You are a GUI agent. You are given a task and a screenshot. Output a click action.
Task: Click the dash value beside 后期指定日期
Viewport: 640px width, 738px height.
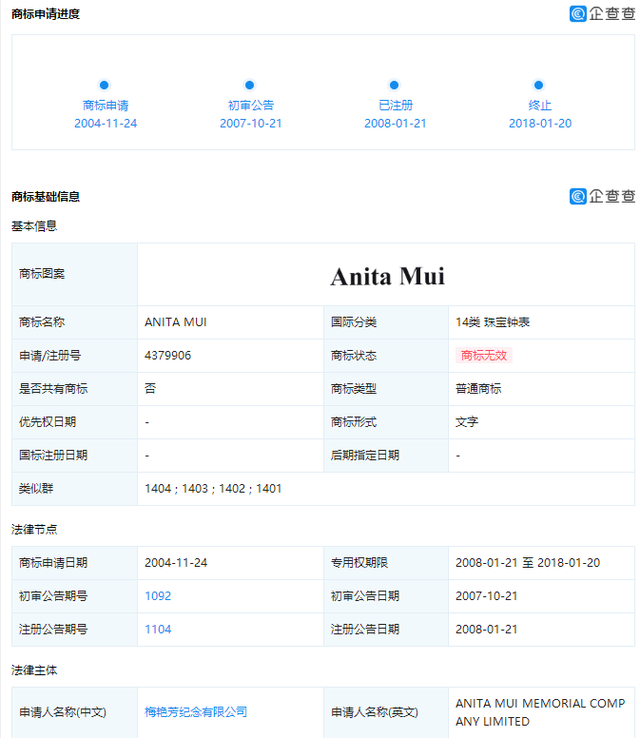pos(458,456)
